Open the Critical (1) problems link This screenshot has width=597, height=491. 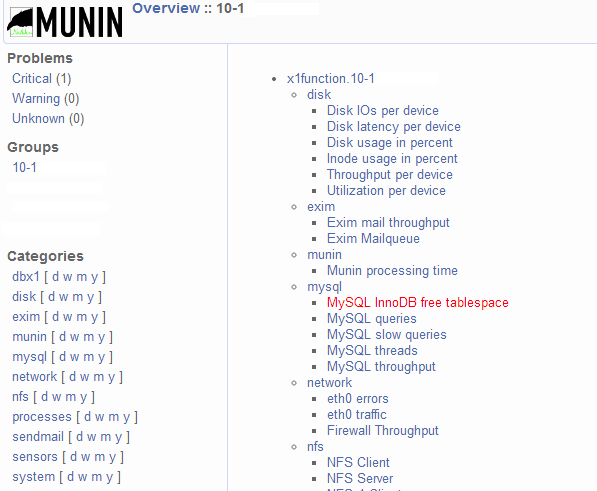click(x=42, y=78)
